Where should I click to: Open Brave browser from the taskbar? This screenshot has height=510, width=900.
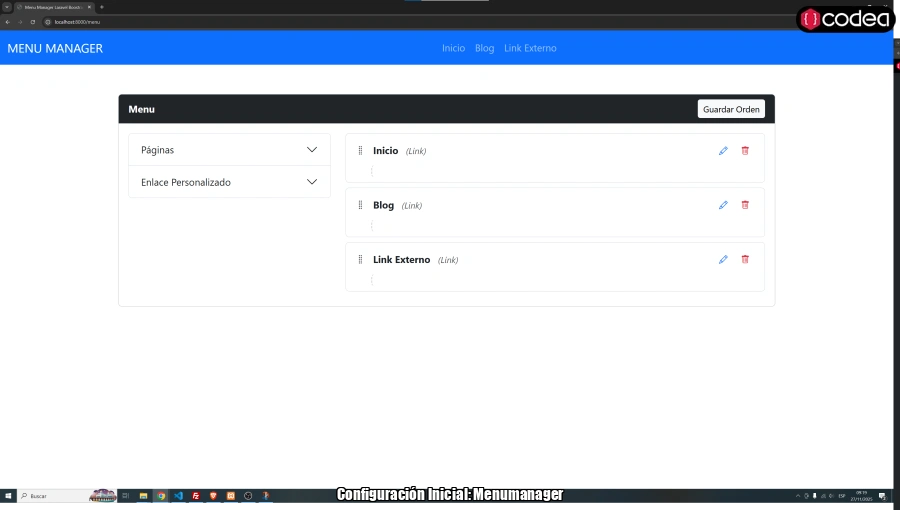click(x=213, y=496)
